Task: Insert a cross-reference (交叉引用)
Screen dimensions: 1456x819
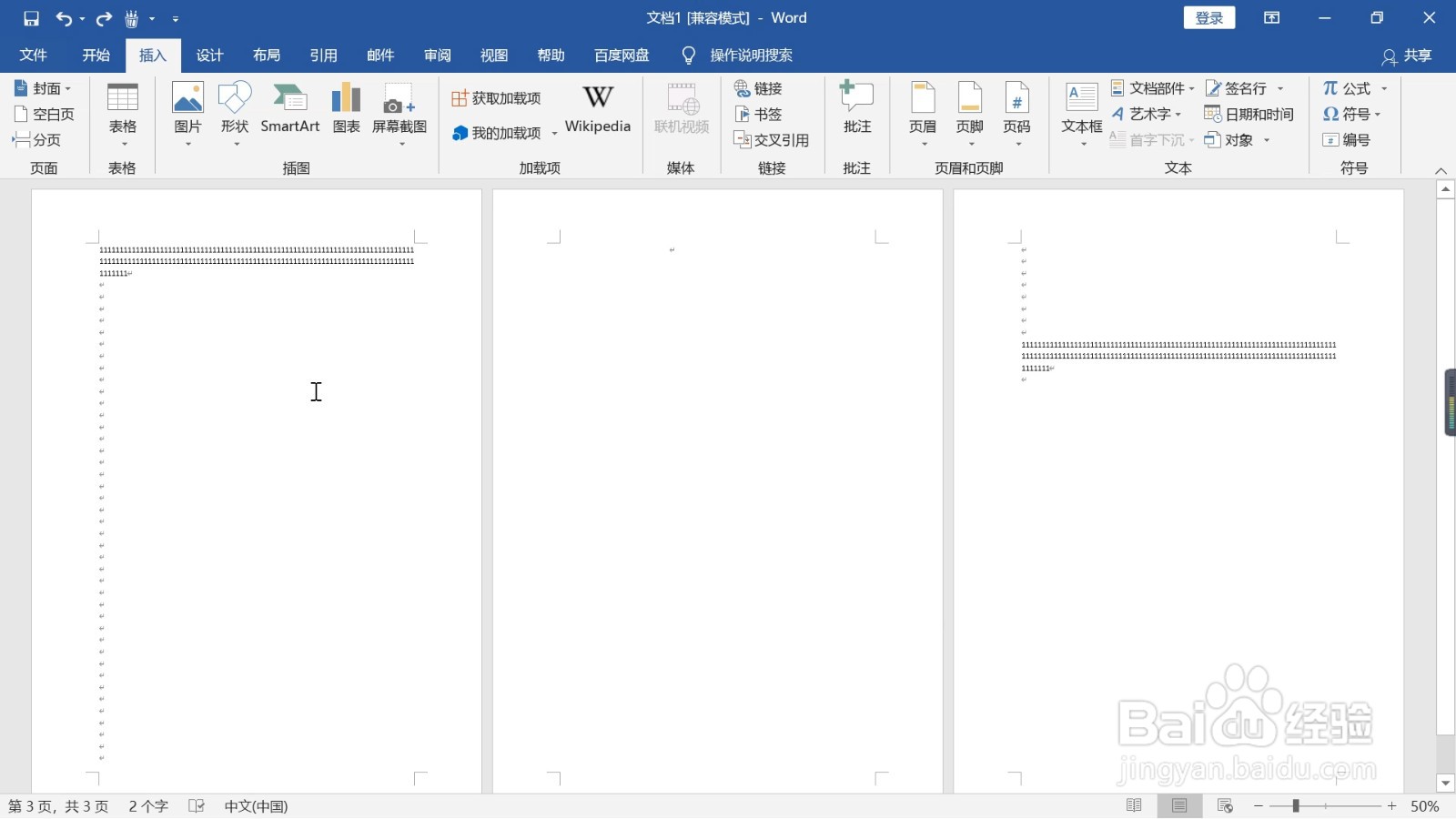Action: (x=772, y=139)
